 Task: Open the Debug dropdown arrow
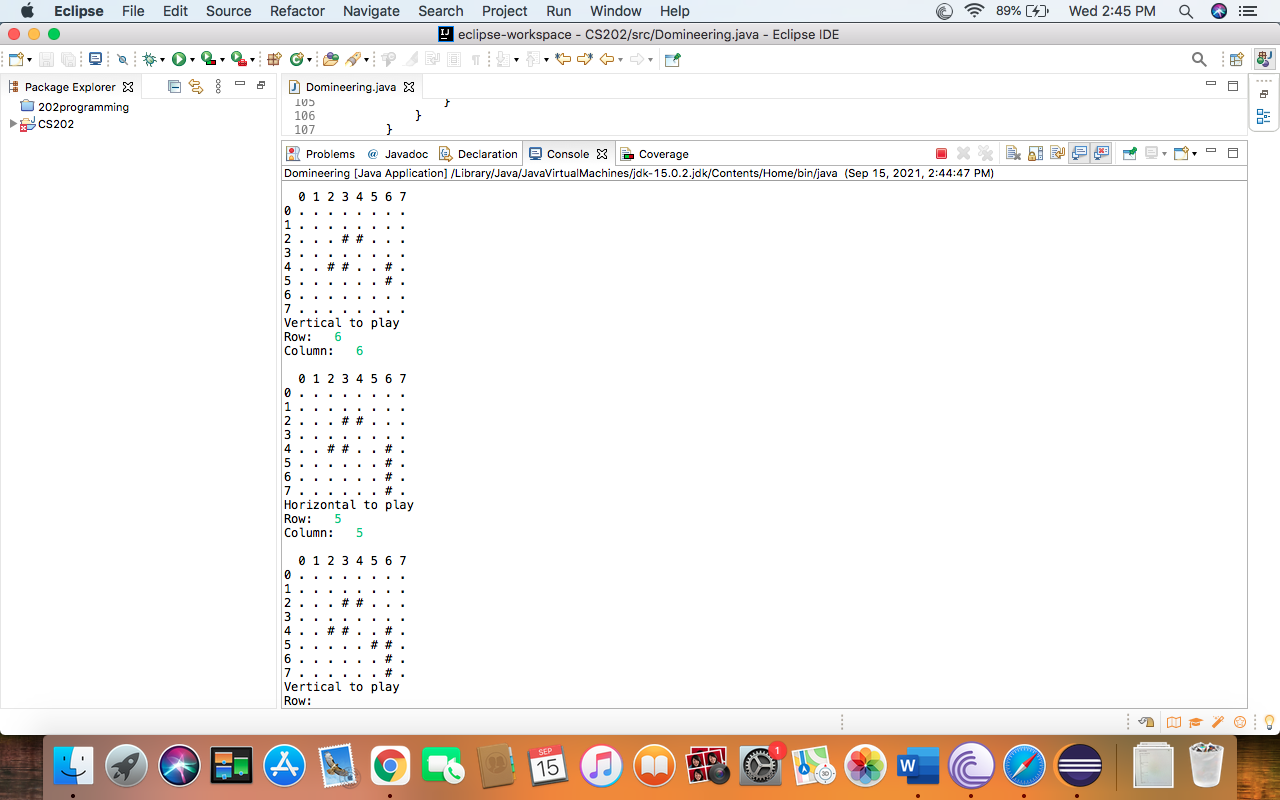[x=163, y=60]
